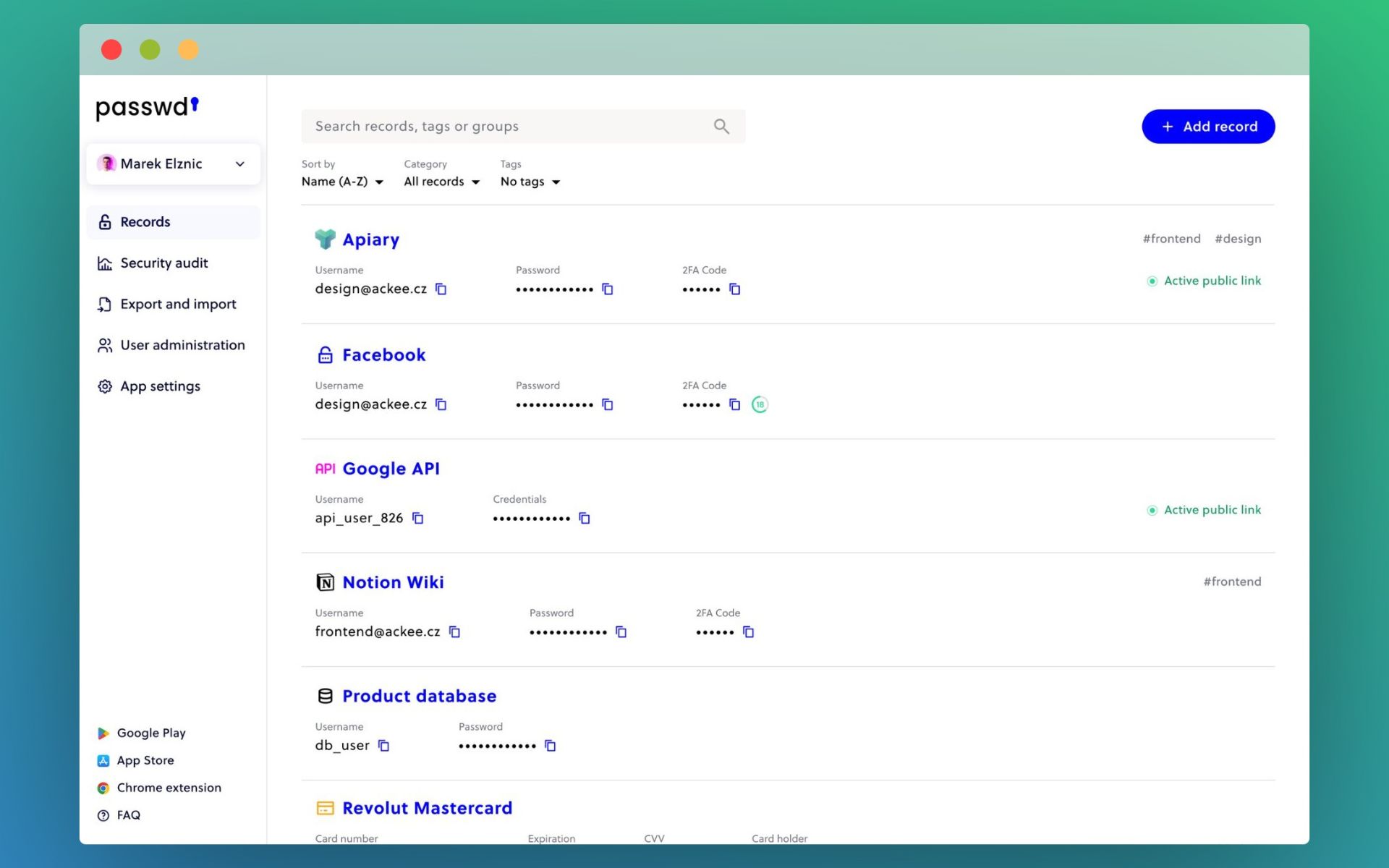
Task: Click the Add record button
Action: click(1208, 127)
